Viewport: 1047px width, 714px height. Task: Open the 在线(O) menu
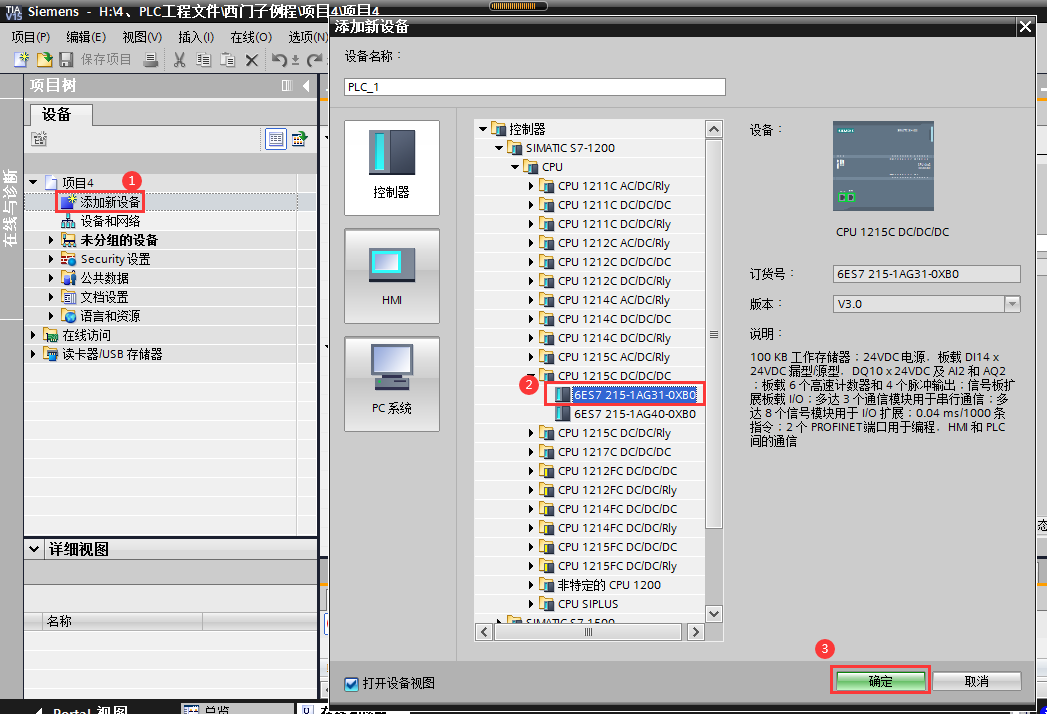(251, 37)
